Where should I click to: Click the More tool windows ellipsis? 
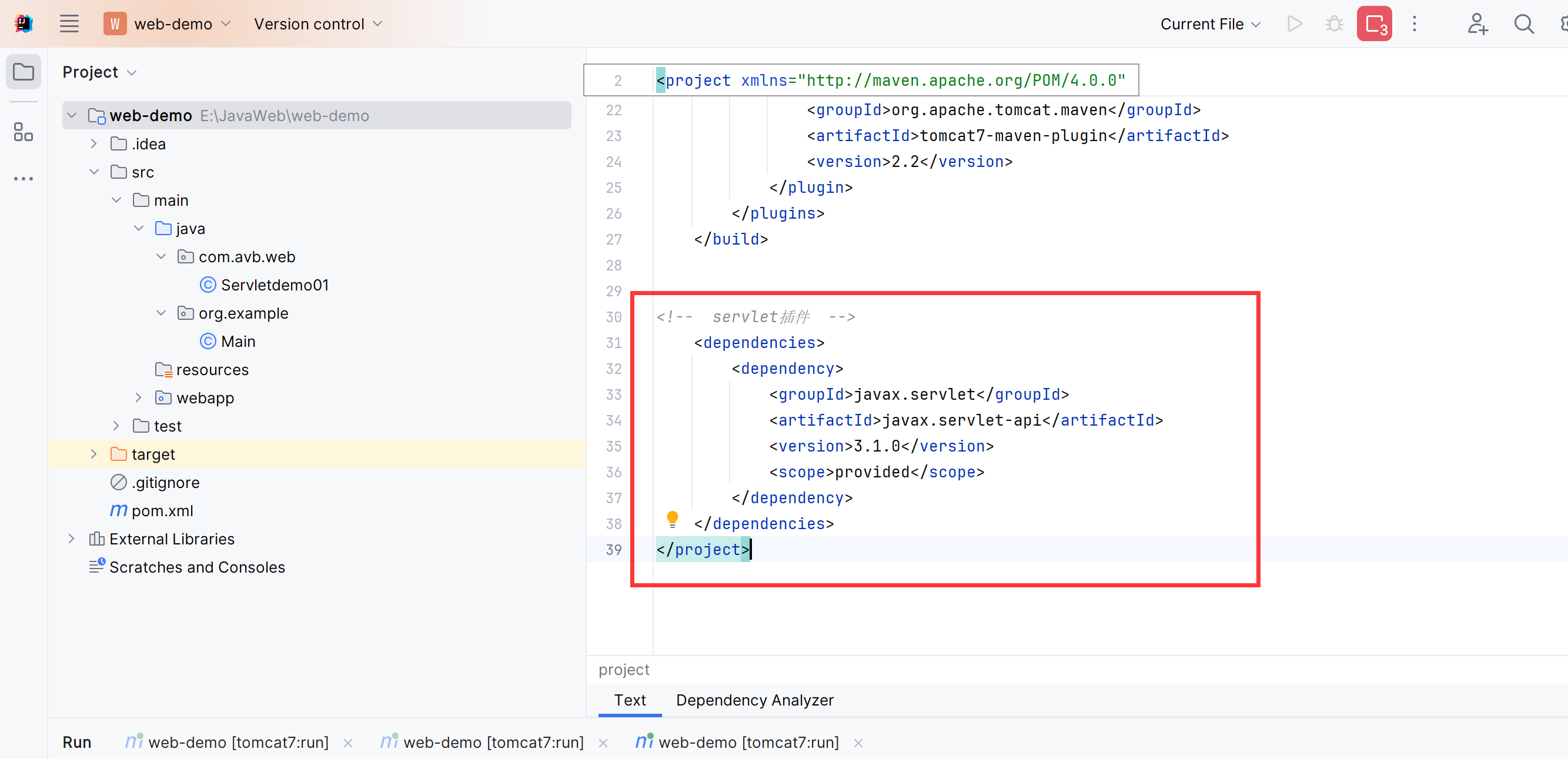(x=24, y=179)
